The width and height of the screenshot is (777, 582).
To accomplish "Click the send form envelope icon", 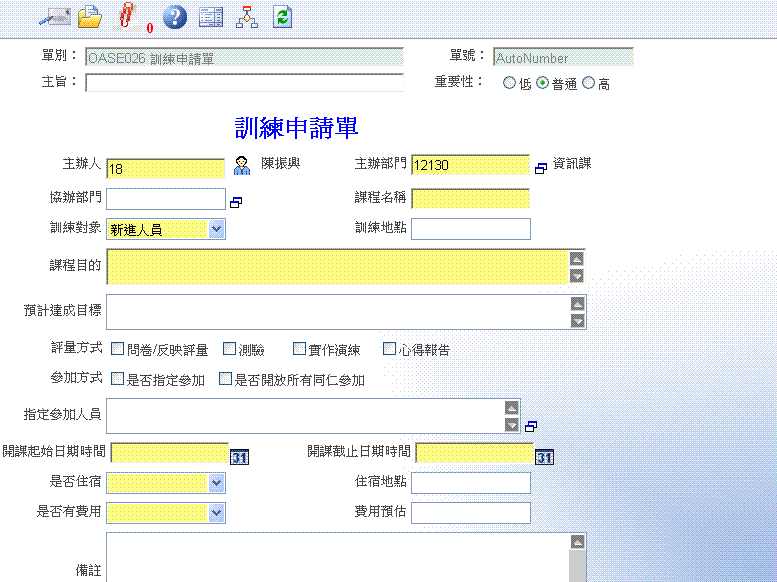I will (54, 16).
